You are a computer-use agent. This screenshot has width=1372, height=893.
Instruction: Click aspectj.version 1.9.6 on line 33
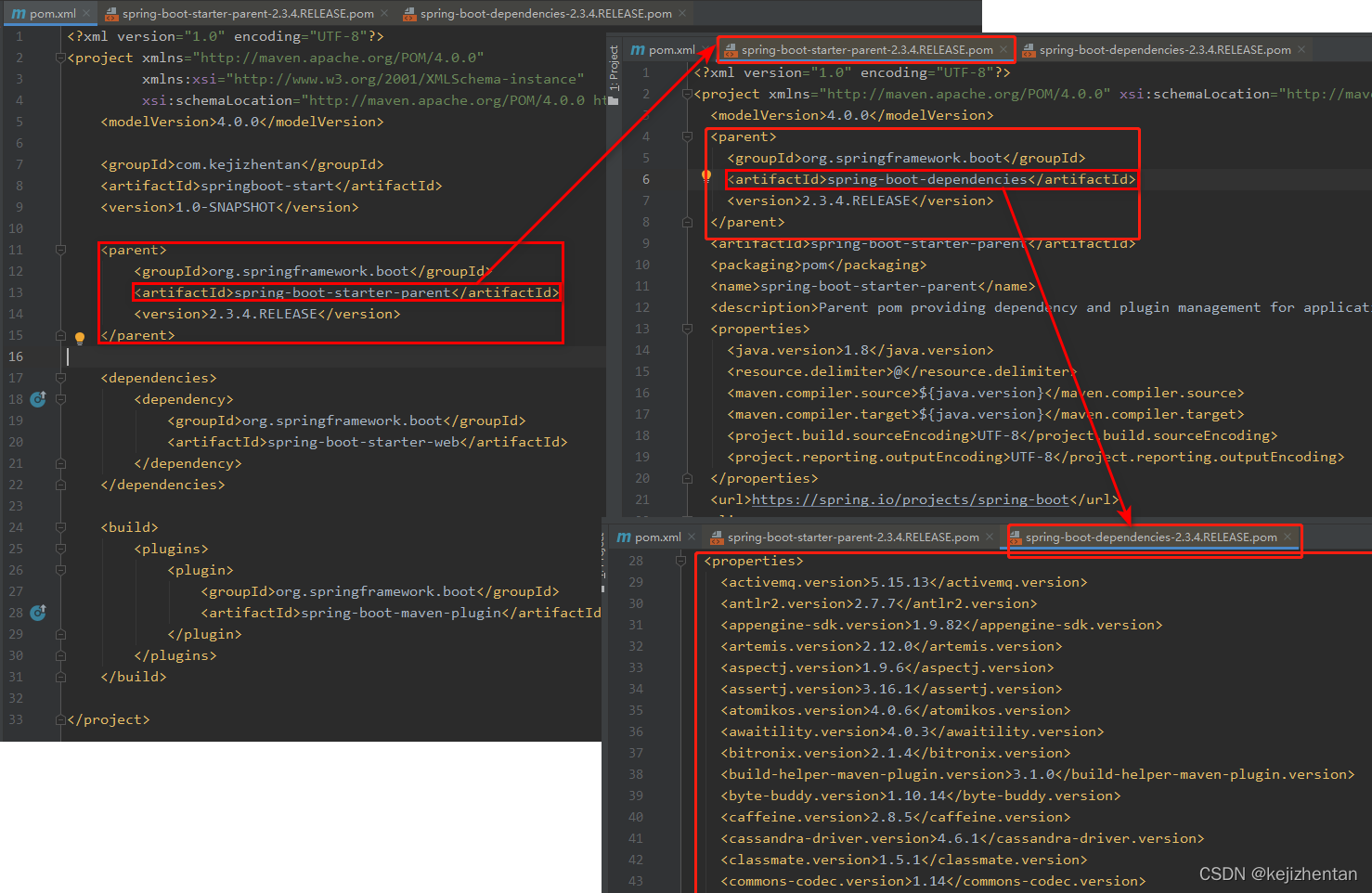(887, 667)
